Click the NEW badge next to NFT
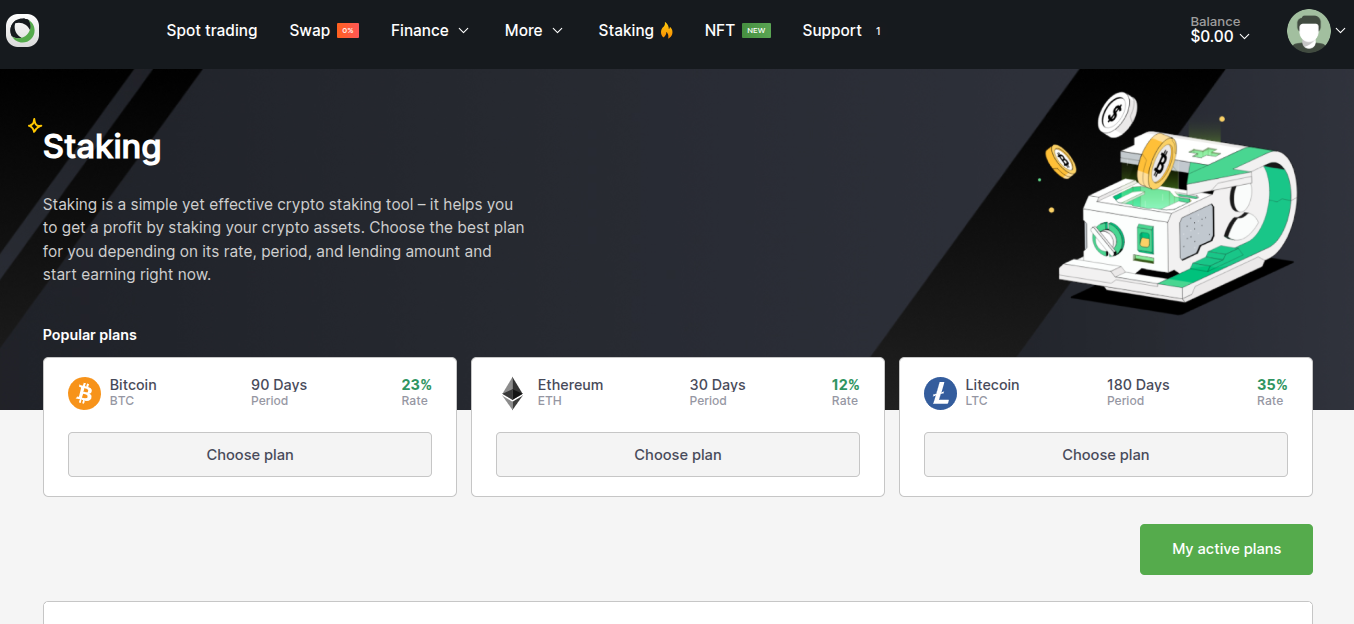 tap(756, 31)
